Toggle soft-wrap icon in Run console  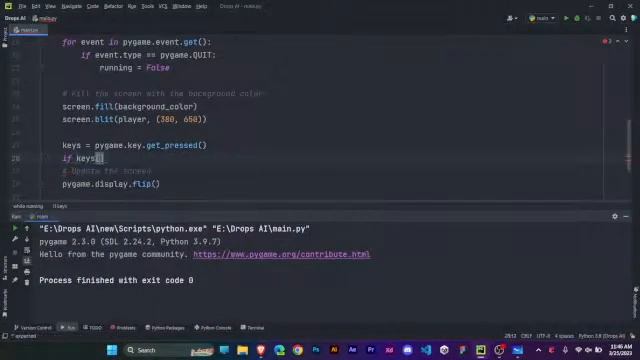pyautogui.click(x=27, y=250)
